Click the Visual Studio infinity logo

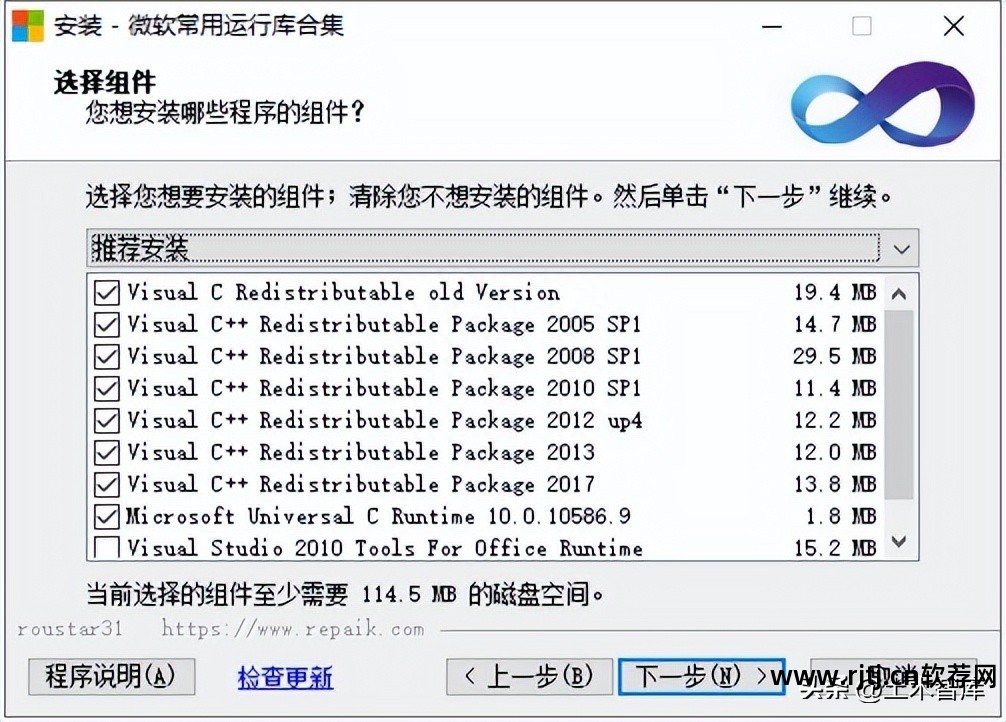coord(882,104)
